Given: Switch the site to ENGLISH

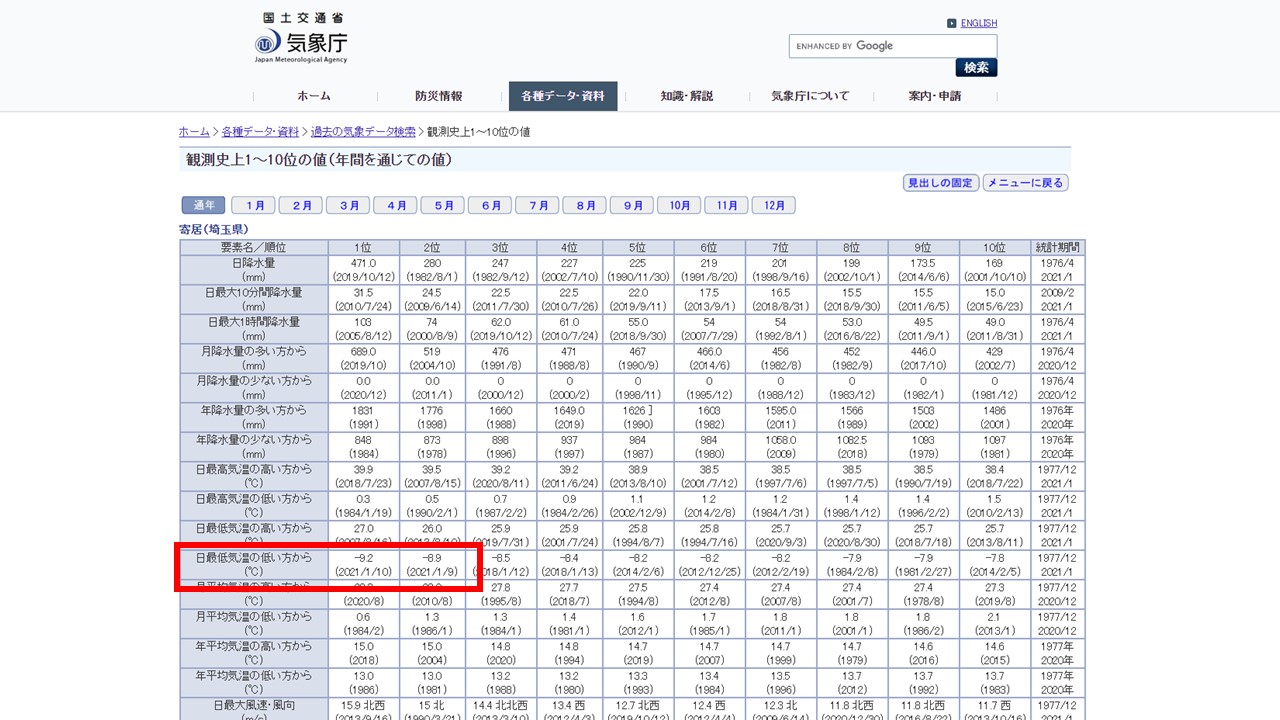Looking at the screenshot, I should [978, 23].
